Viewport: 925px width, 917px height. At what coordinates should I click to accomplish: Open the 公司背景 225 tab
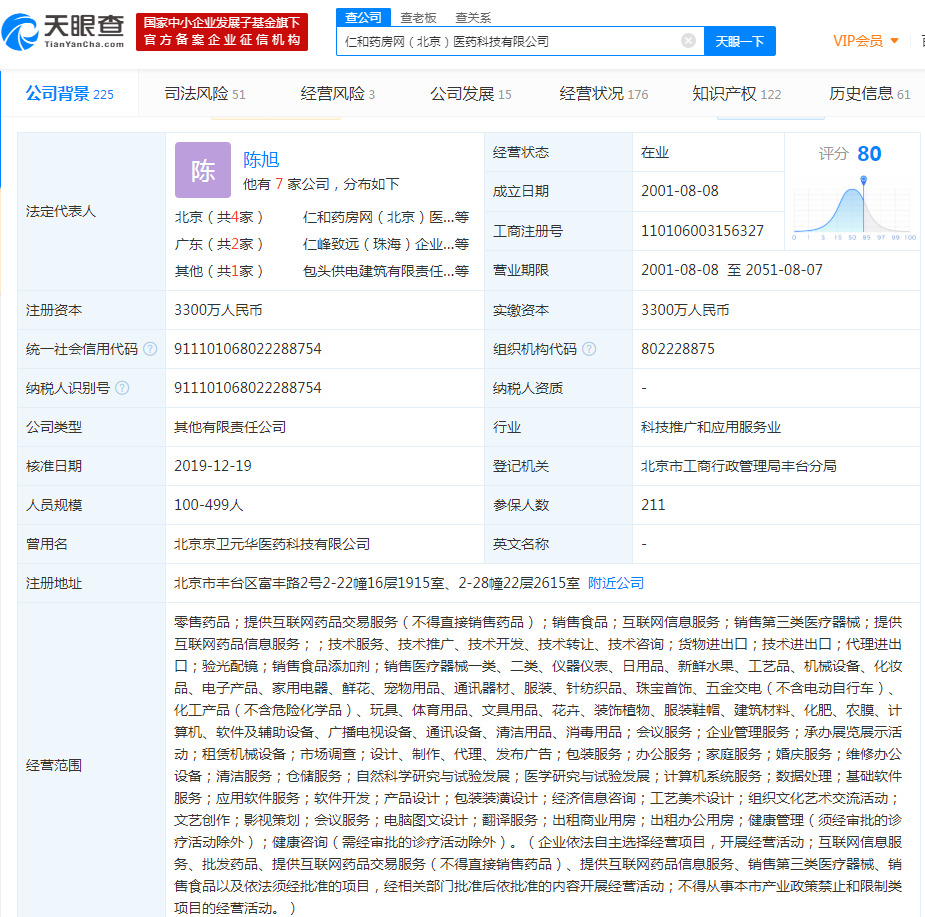(x=70, y=93)
